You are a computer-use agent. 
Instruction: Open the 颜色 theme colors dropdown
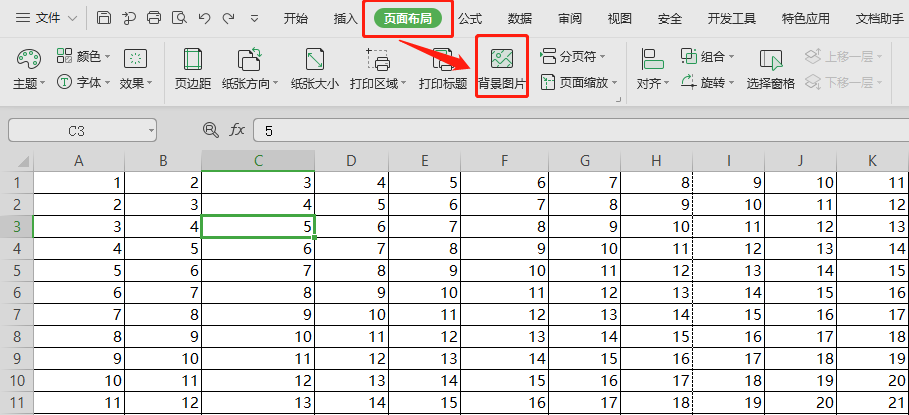pos(83,56)
